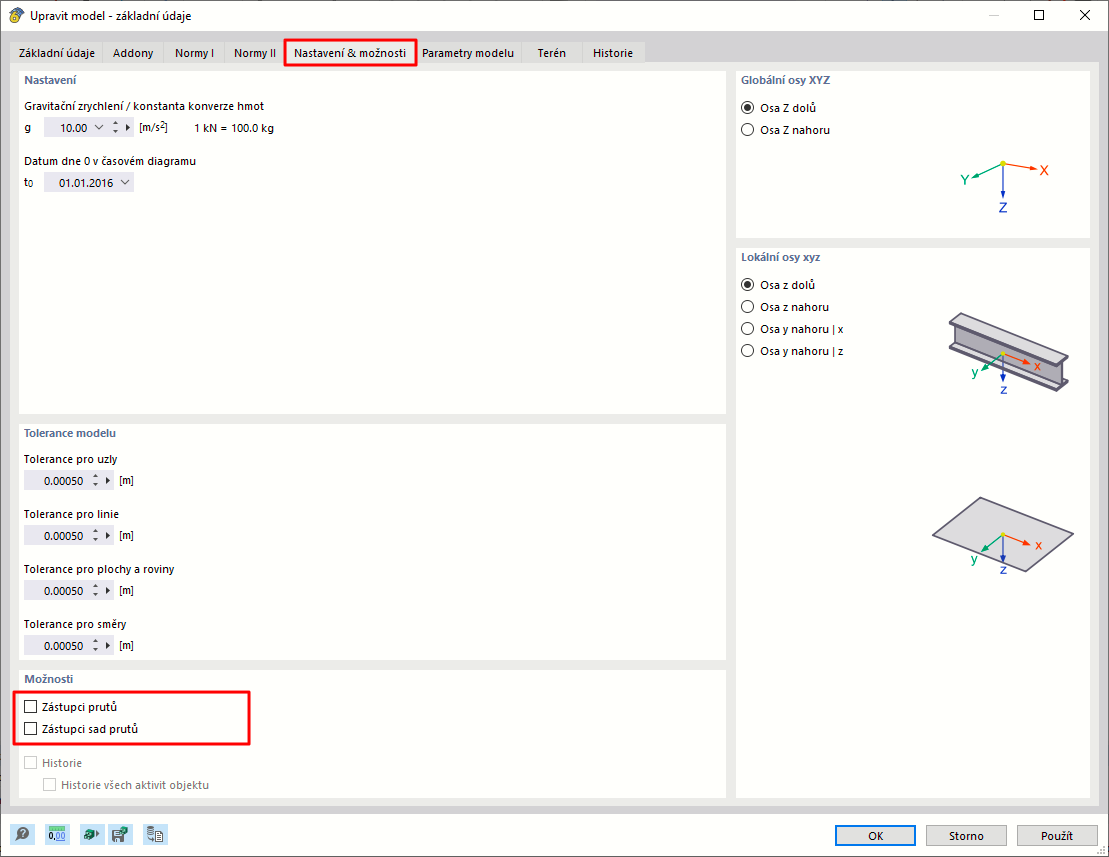Viewport: 1109px width, 857px height.
Task: Click the surface local axes illustration
Action: [1003, 535]
